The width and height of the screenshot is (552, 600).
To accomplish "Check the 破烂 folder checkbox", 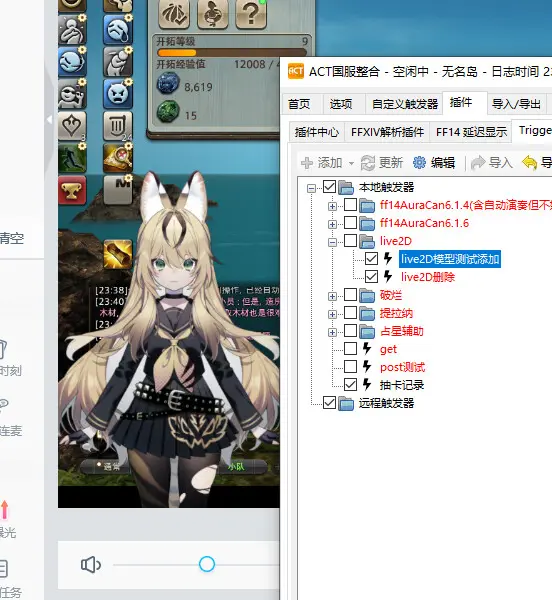I will pos(350,295).
